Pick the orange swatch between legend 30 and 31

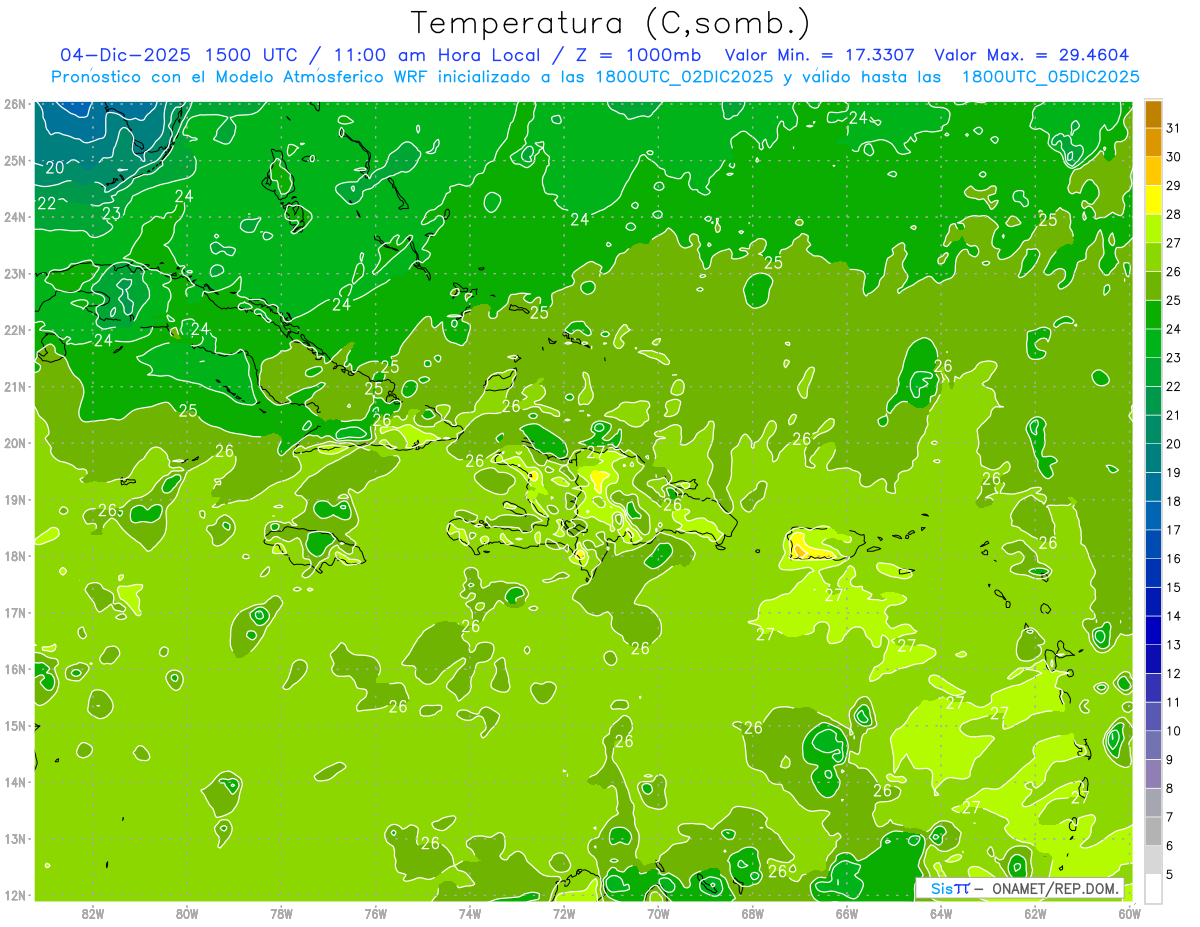click(1153, 142)
